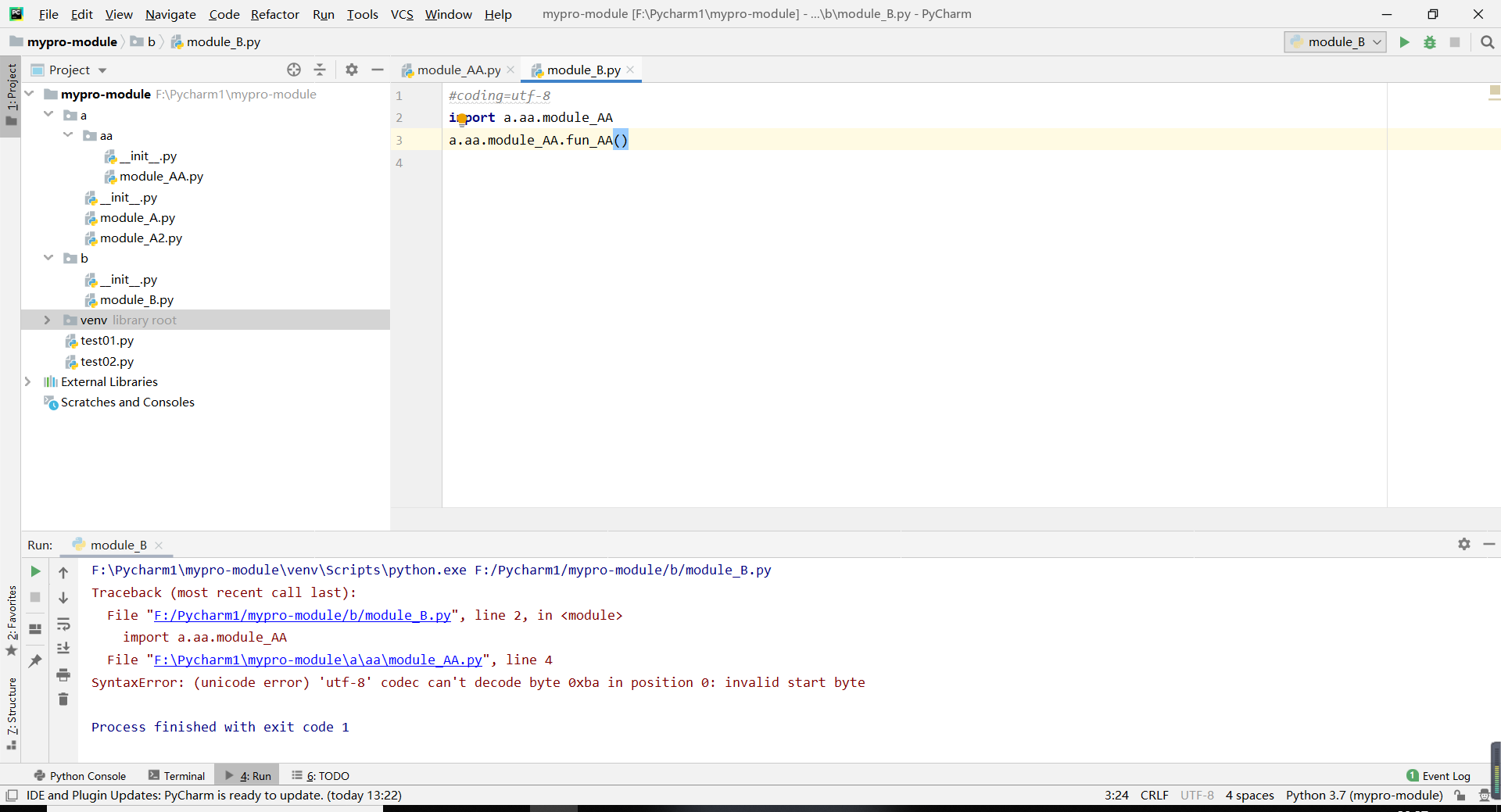Viewport: 1501px width, 812px height.
Task: Click the memory indicator at bottom-right
Action: pos(1495,770)
